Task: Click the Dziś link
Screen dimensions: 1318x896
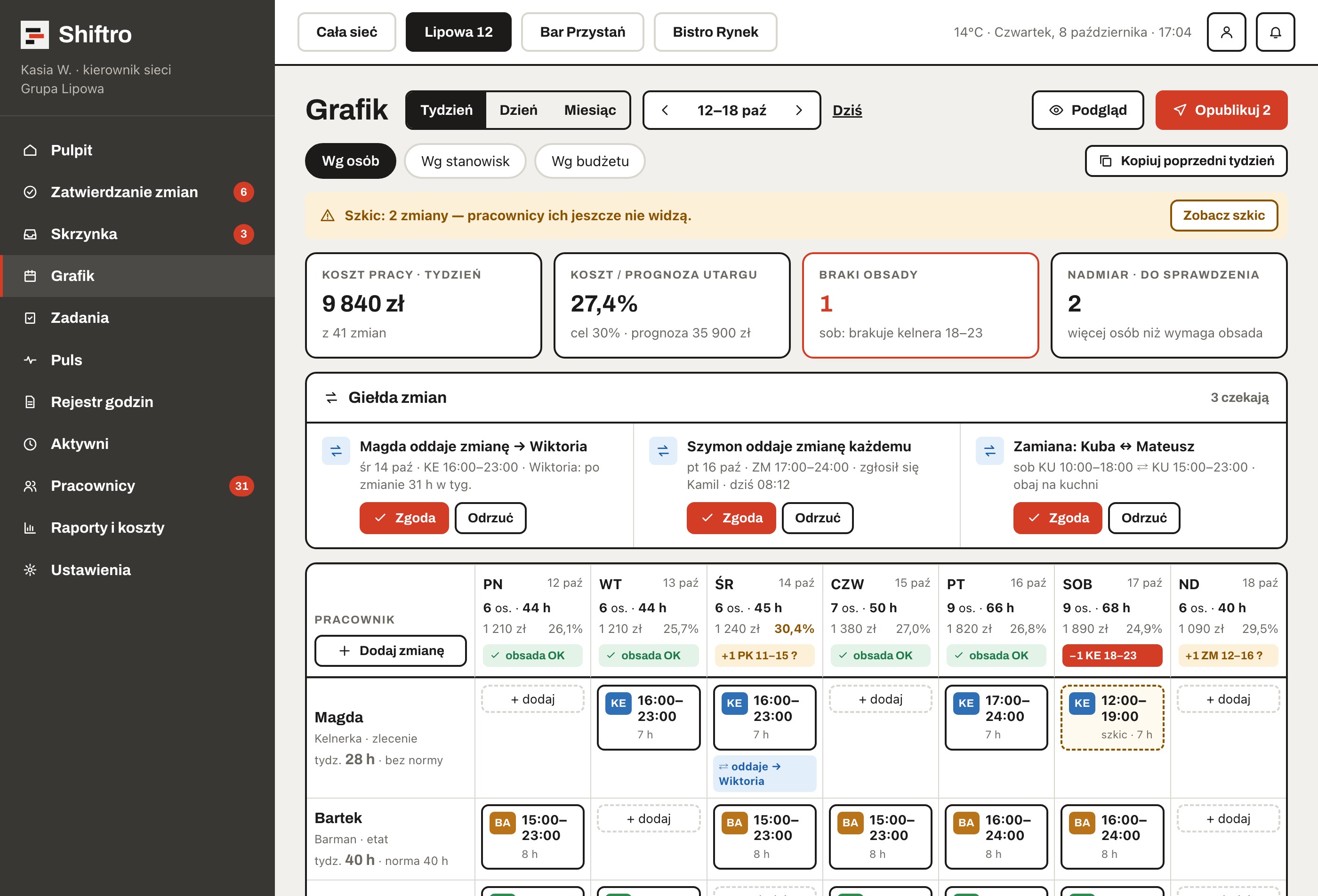Action: pyautogui.click(x=847, y=111)
